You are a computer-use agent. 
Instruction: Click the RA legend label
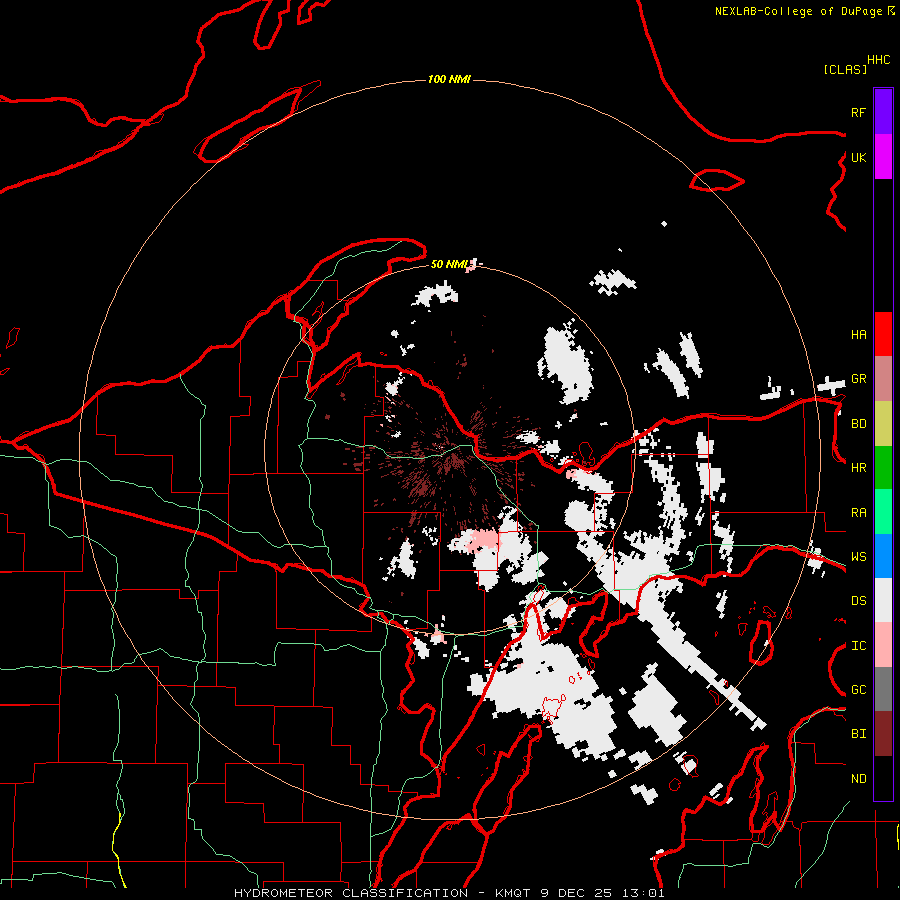point(858,513)
